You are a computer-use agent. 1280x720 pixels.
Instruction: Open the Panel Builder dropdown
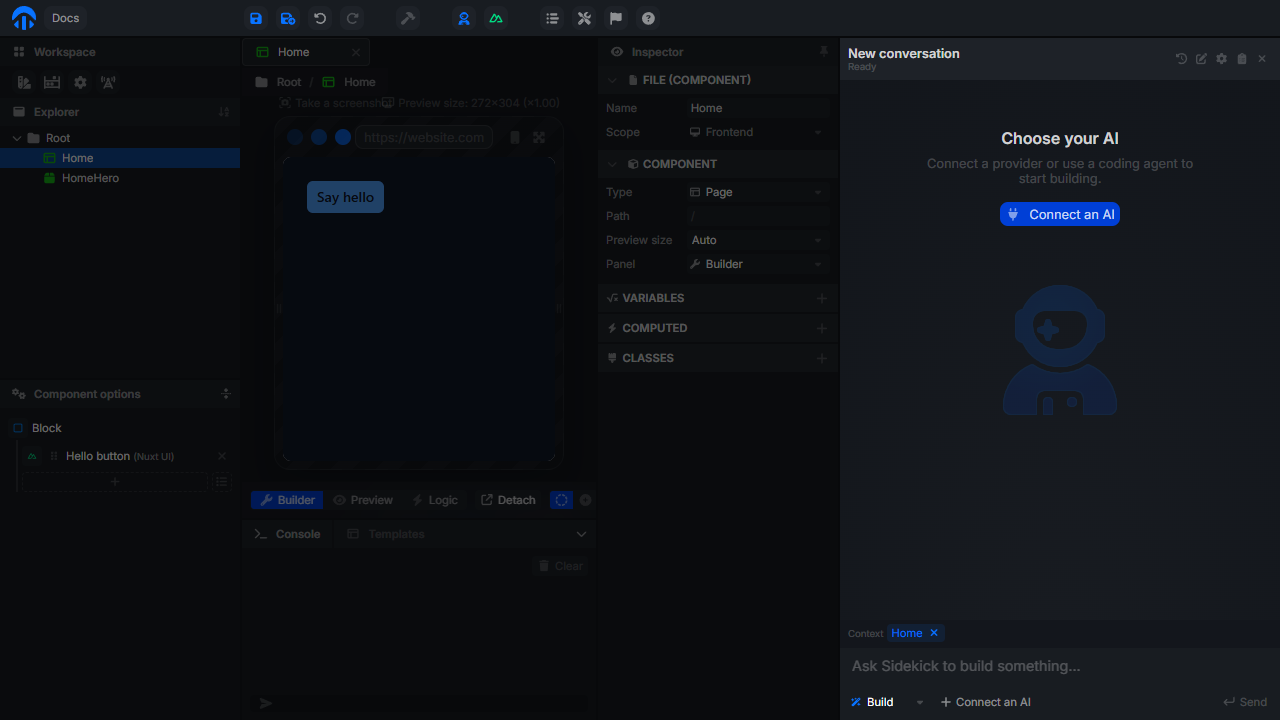(x=758, y=264)
